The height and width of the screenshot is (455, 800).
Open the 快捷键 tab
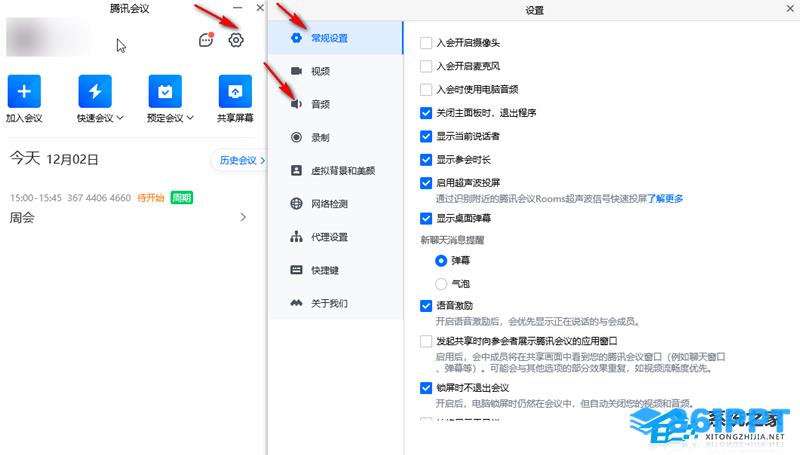335,270
